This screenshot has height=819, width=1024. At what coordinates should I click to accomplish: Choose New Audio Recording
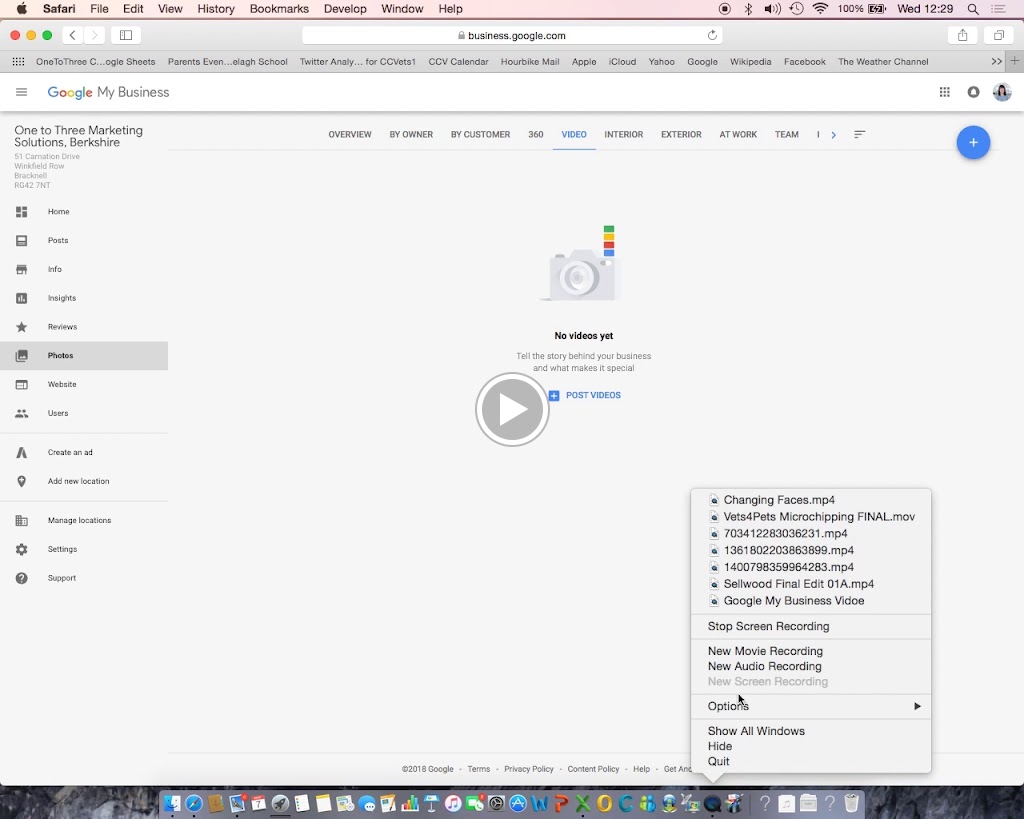point(811,666)
